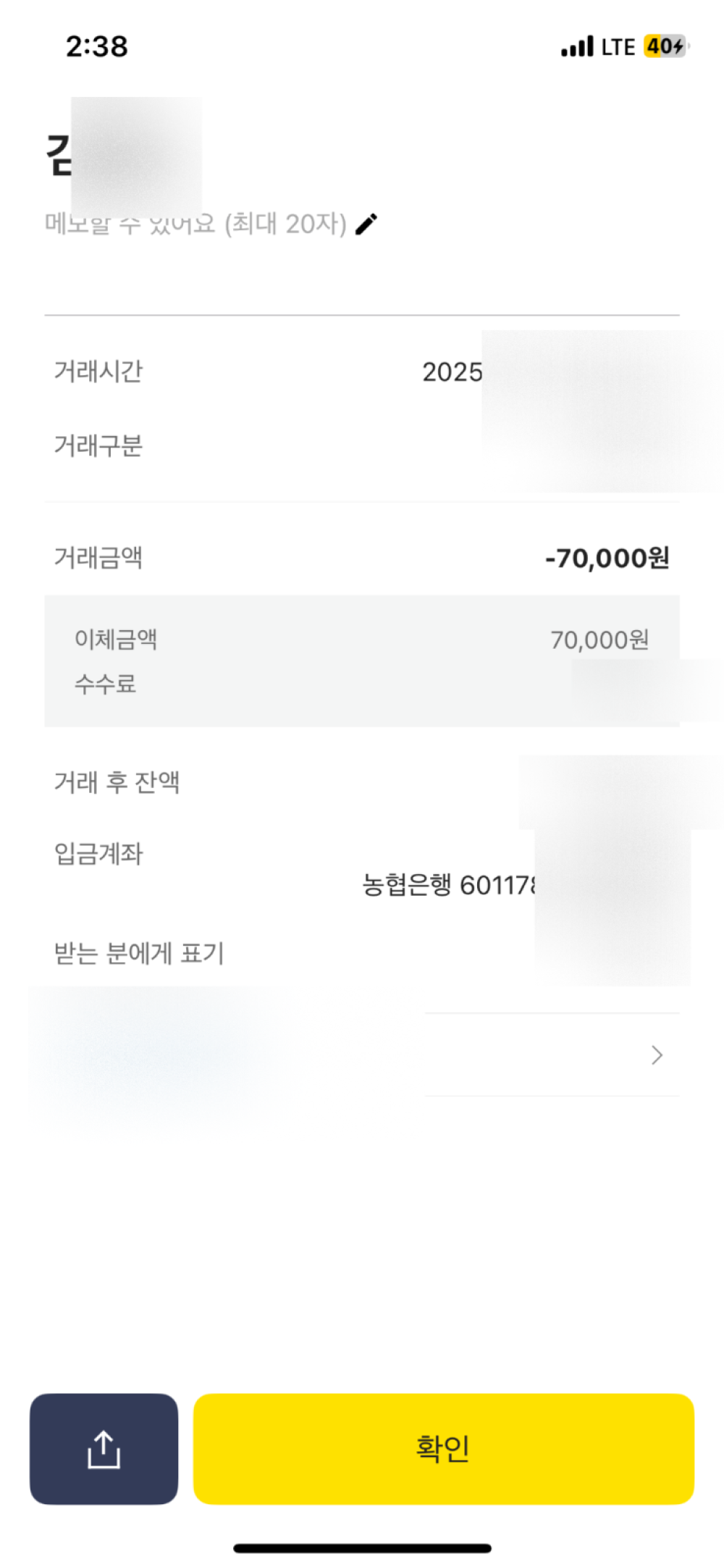Screen dimensions: 724x1568
Task: Tap the 이체금액 70,000원 value
Action: tap(599, 640)
